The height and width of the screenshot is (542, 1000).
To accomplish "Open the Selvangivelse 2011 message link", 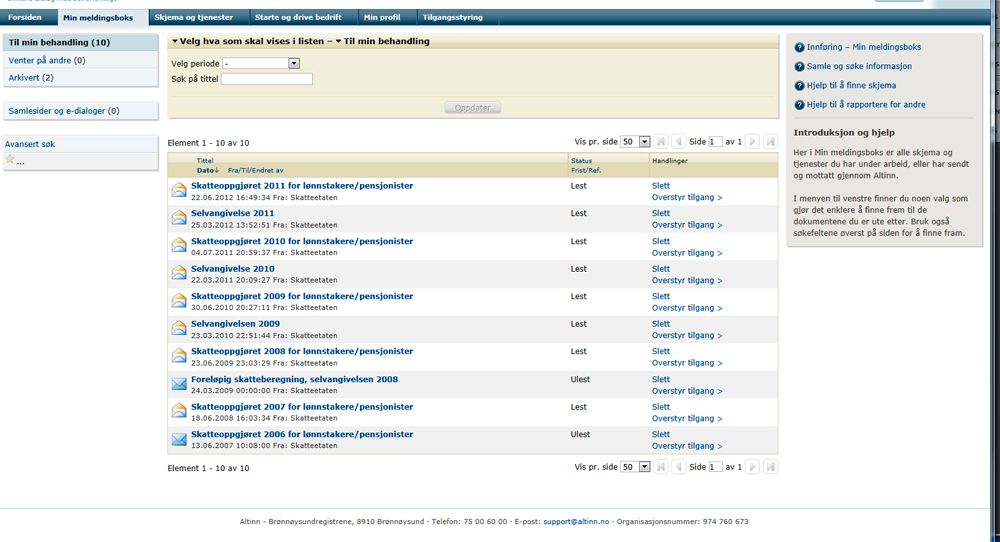I will [x=232, y=213].
